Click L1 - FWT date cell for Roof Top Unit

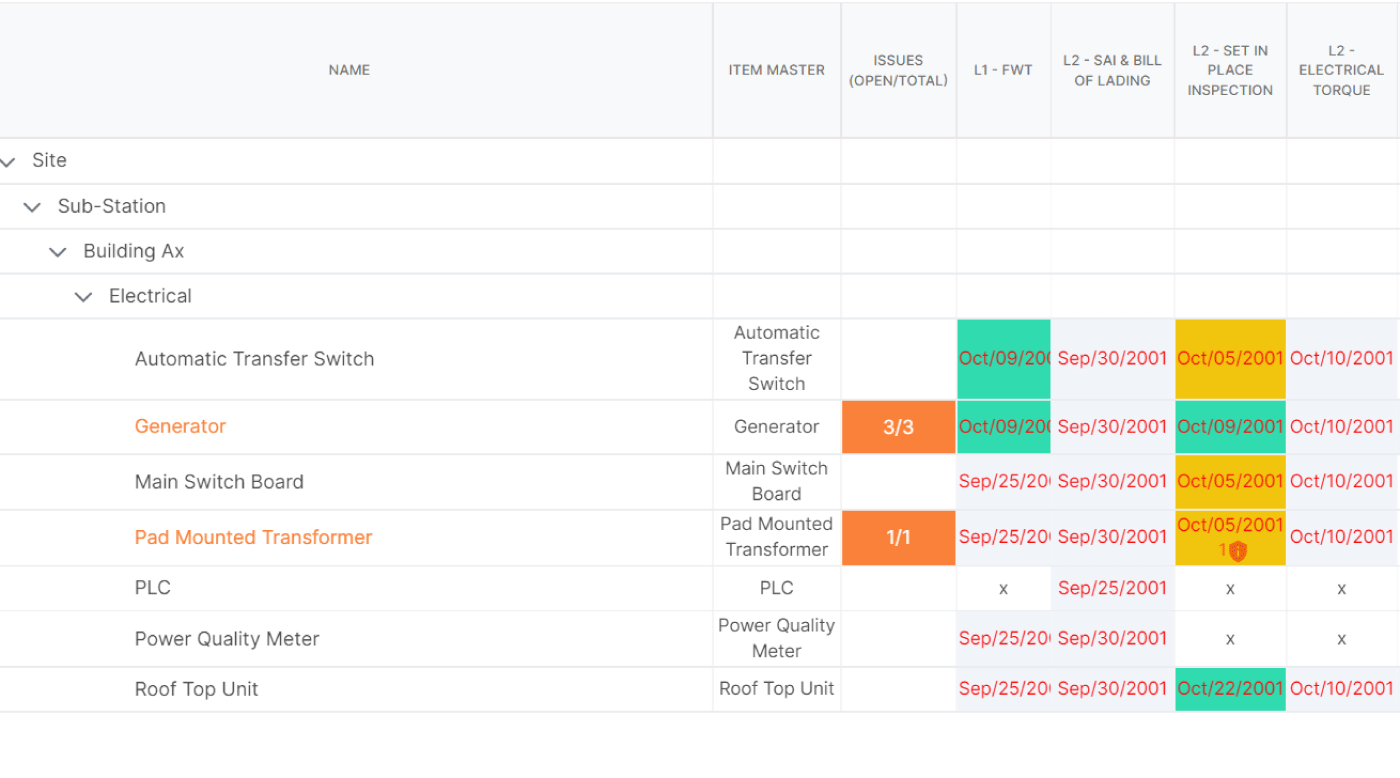click(x=1004, y=689)
